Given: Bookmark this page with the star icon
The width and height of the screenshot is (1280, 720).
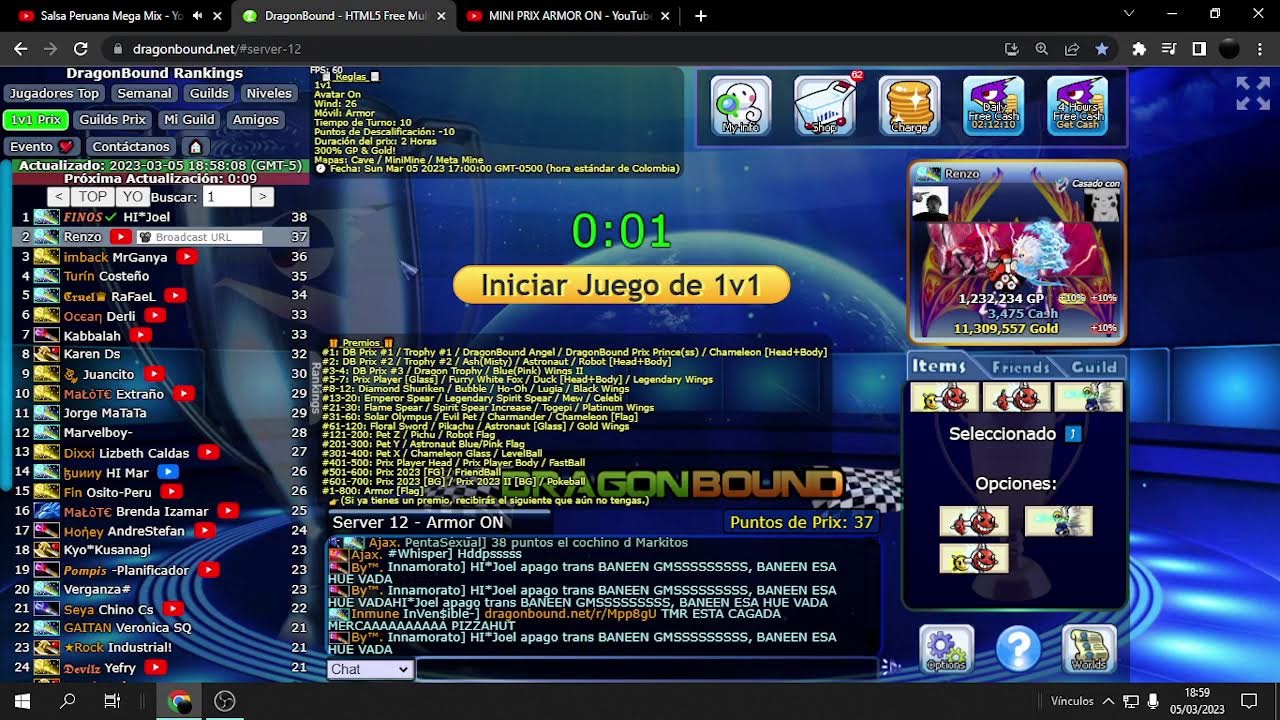Looking at the screenshot, I should click(x=1101, y=48).
